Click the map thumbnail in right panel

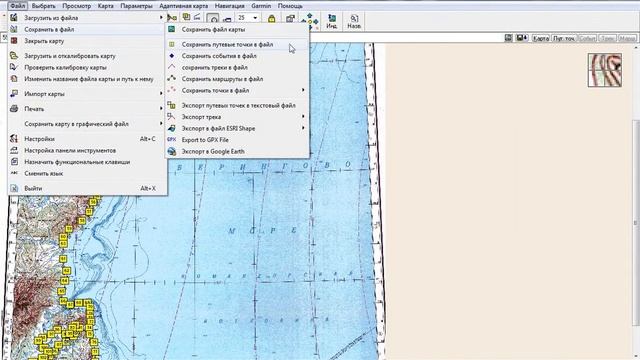[x=605, y=70]
